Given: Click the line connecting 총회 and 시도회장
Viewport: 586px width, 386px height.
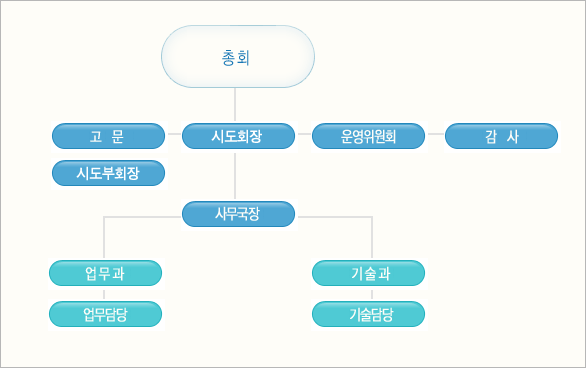Looking at the screenshot, I should coord(235,105).
